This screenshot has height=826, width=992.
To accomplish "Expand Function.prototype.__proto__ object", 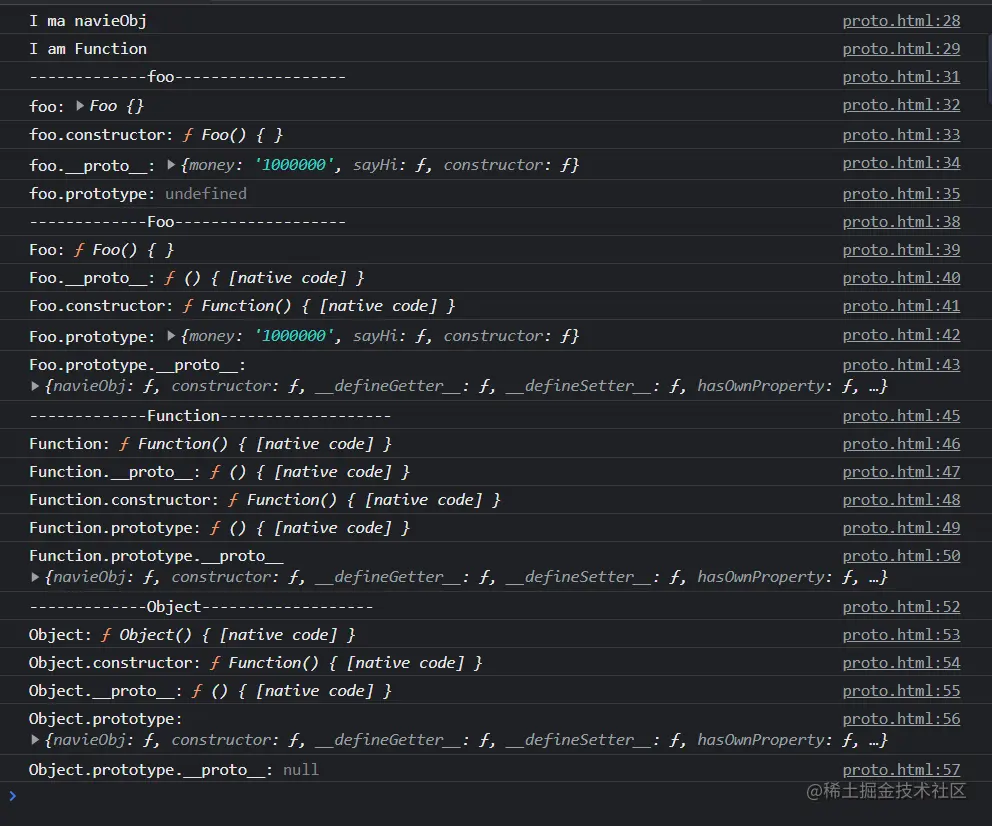I will coord(35,577).
